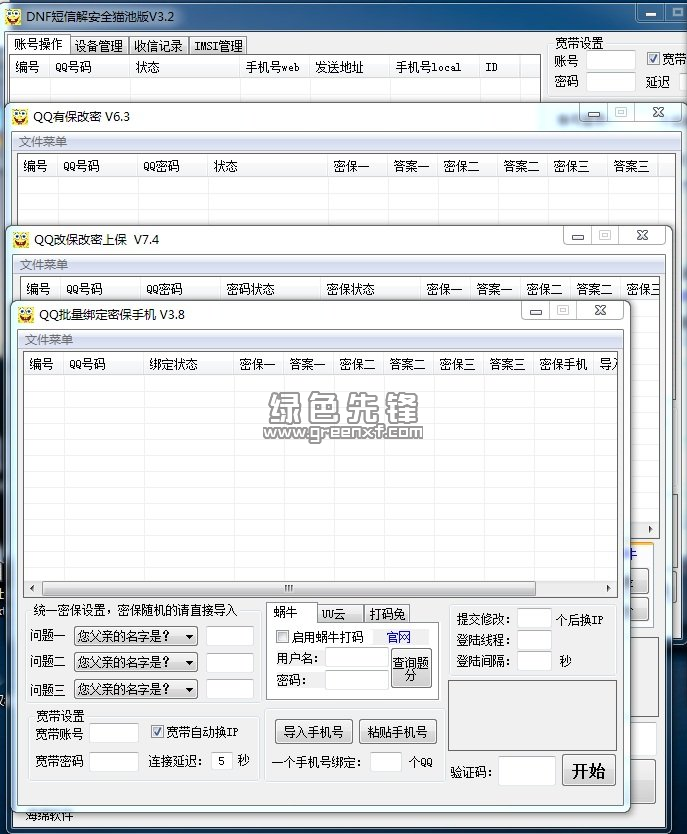Open 文件菜单 in QQ有保改密 window

click(x=43, y=141)
